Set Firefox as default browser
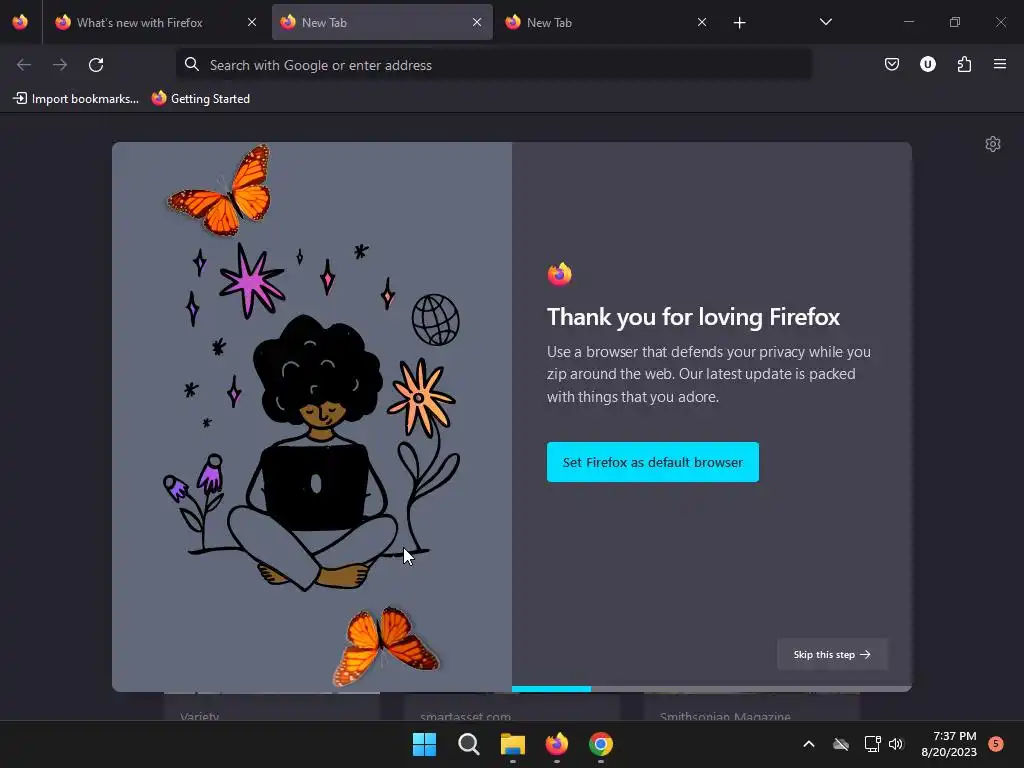This screenshot has height=768, width=1024. 652,462
